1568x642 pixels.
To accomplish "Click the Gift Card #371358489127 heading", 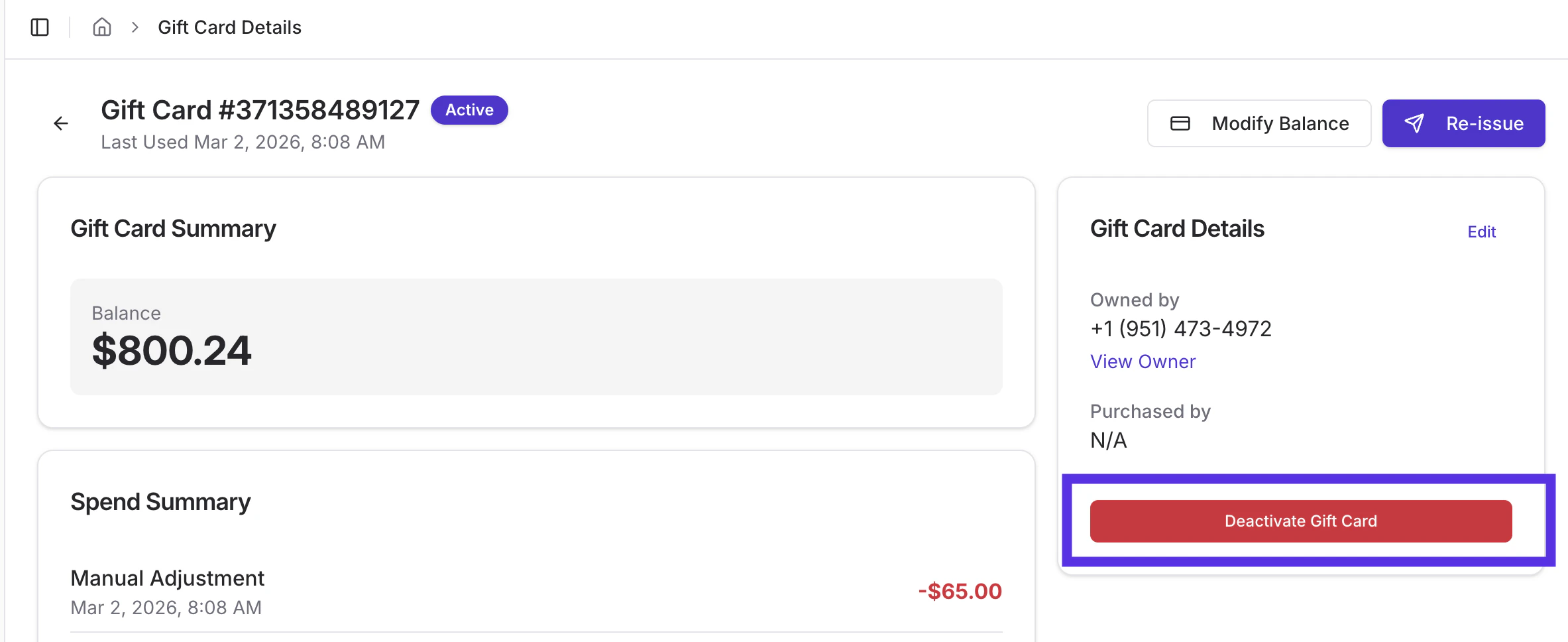I will pyautogui.click(x=260, y=110).
